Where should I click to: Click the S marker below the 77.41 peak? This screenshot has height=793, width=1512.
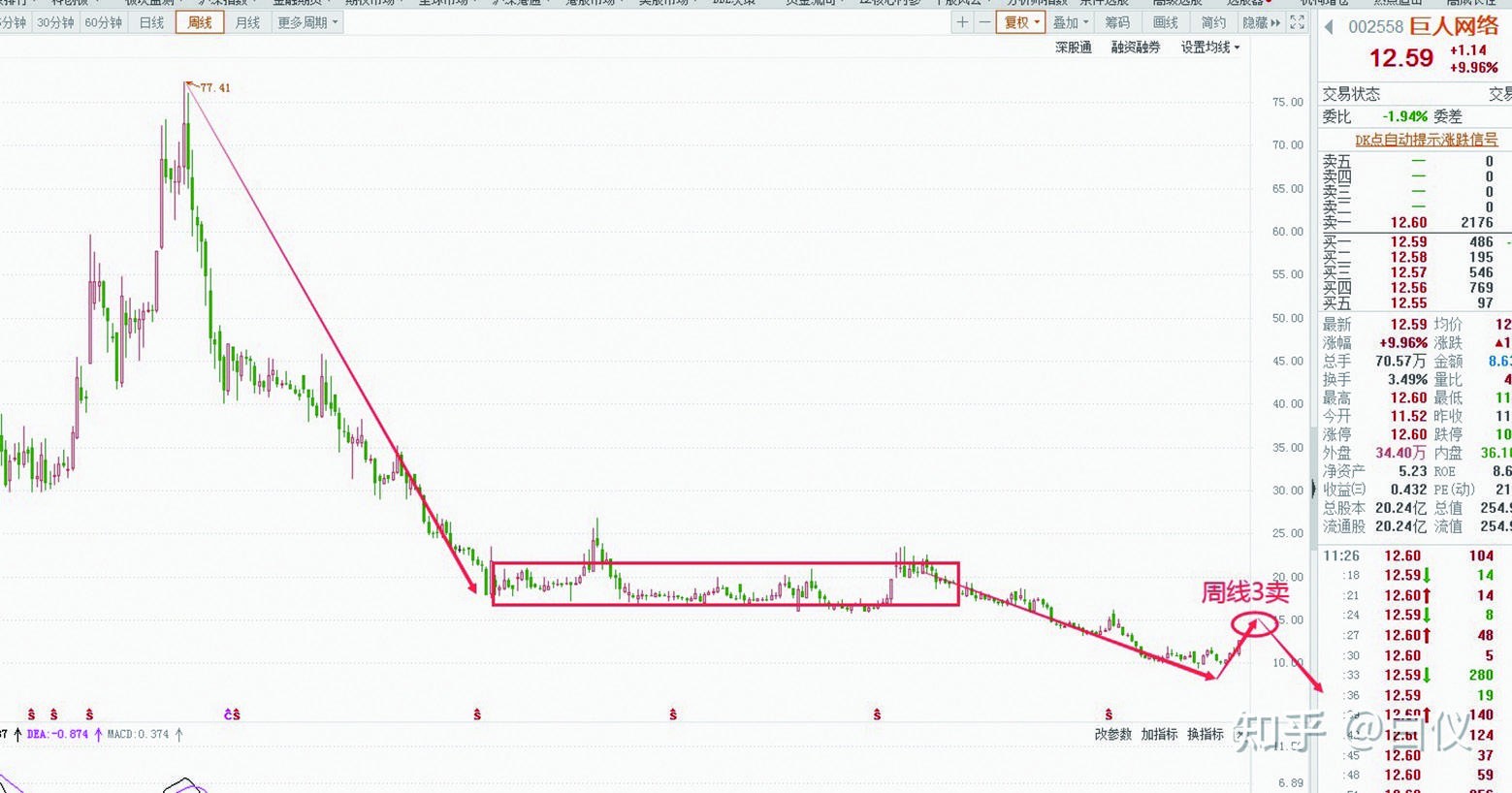click(x=232, y=714)
